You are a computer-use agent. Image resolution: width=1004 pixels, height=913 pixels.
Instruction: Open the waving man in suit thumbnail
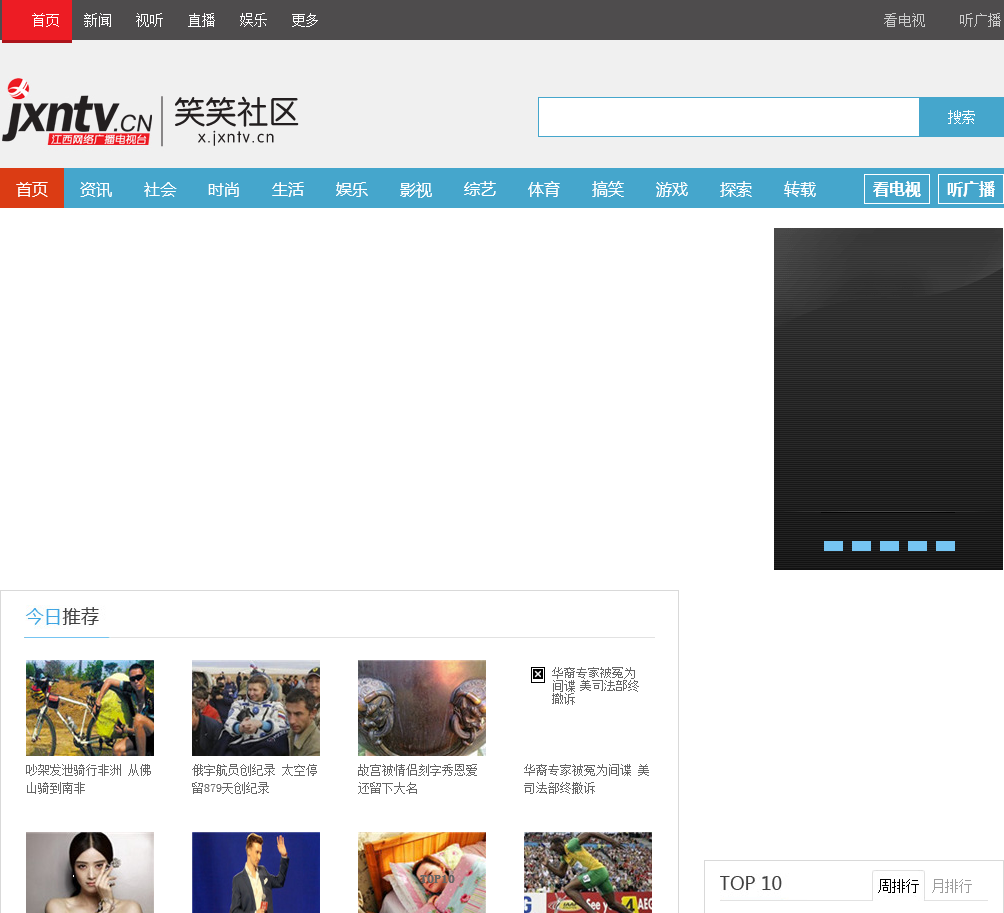pos(255,872)
